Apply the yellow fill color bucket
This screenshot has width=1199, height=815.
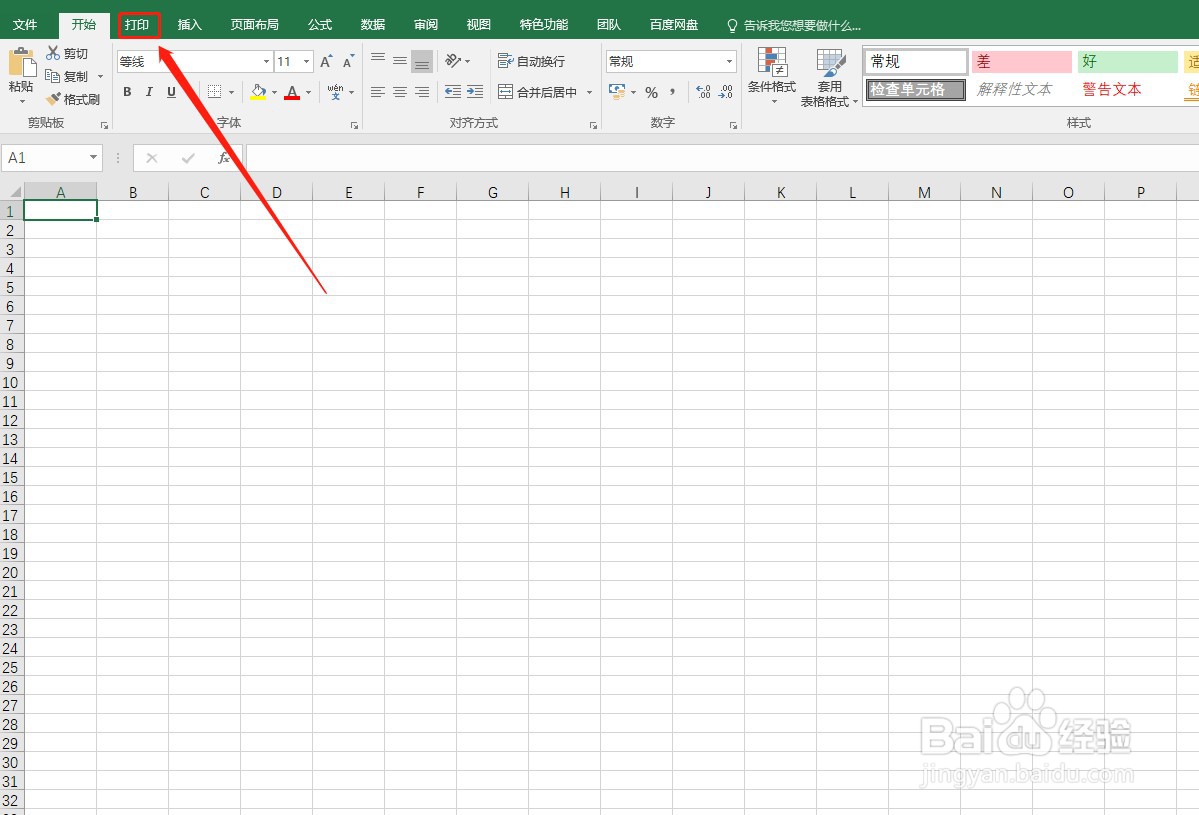258,93
